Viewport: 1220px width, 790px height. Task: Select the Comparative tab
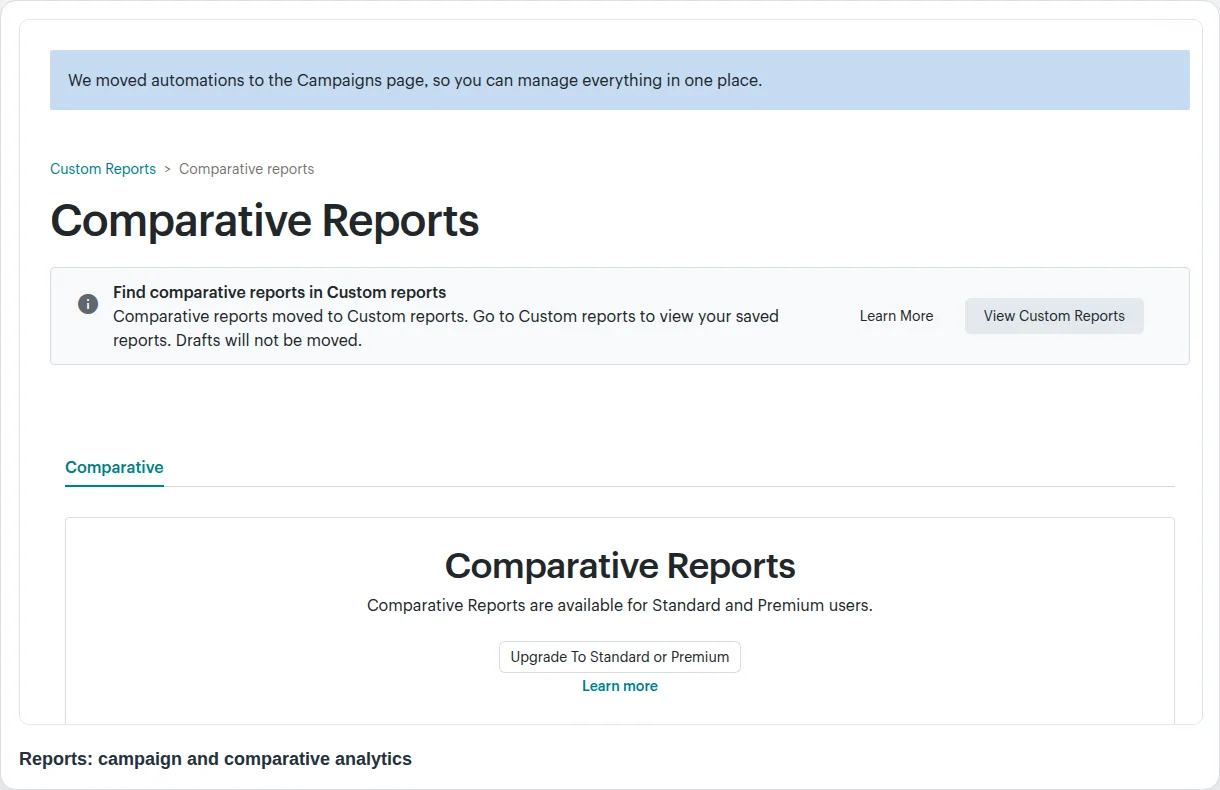[x=114, y=467]
